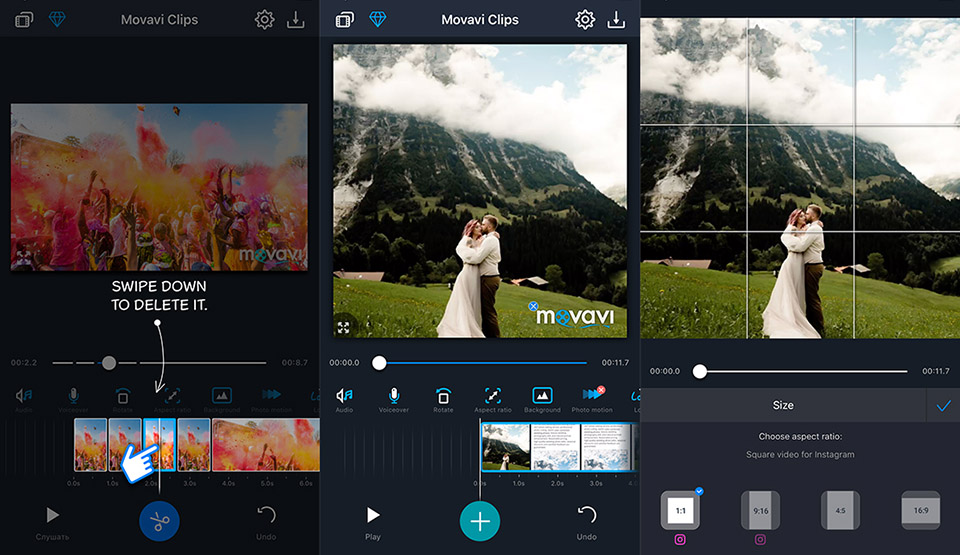The width and height of the screenshot is (960, 555).
Task: Open settings gear in middle screen header
Action: click(585, 20)
